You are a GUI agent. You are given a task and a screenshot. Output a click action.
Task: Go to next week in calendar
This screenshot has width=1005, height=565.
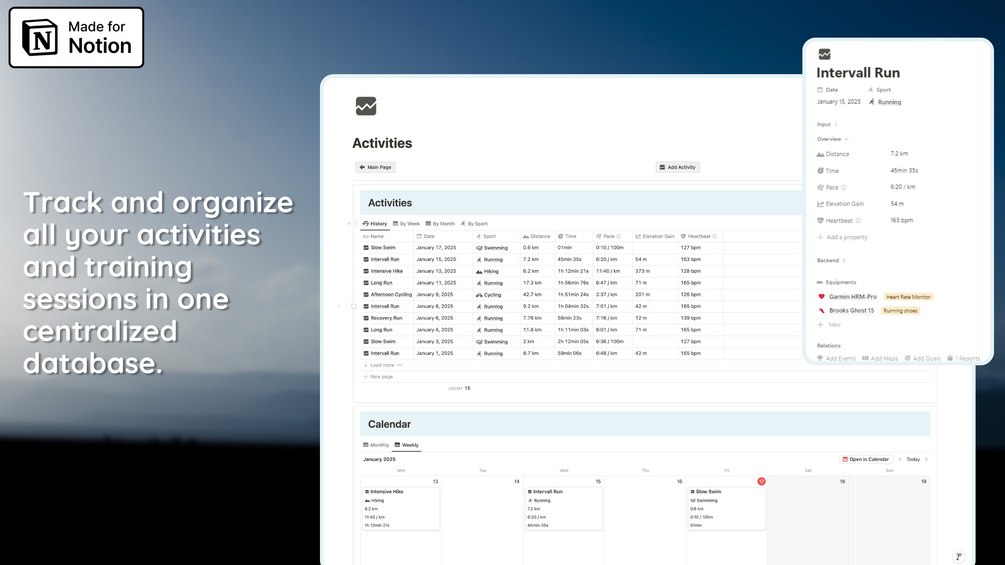[926, 459]
